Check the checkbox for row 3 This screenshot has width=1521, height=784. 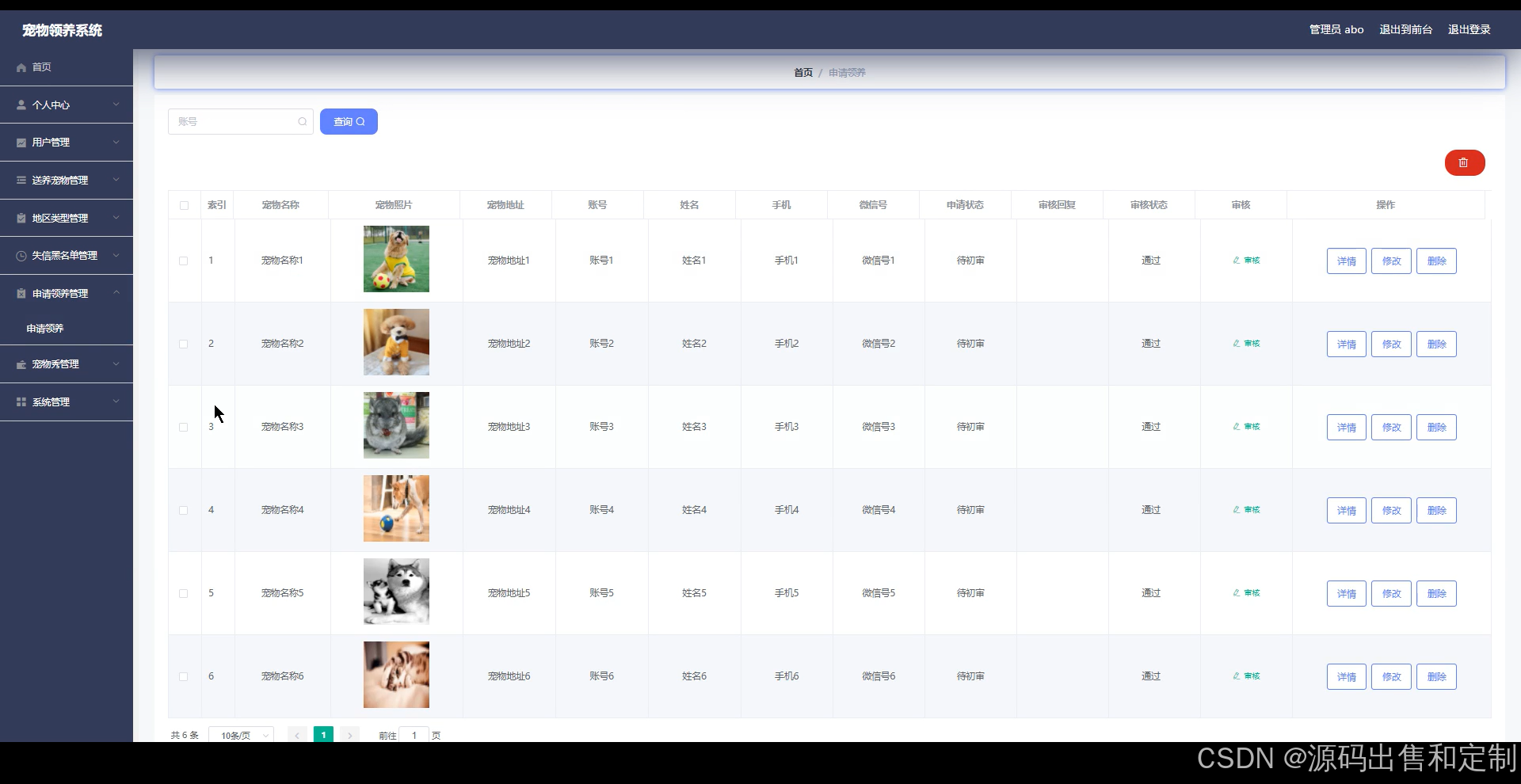coord(183,427)
